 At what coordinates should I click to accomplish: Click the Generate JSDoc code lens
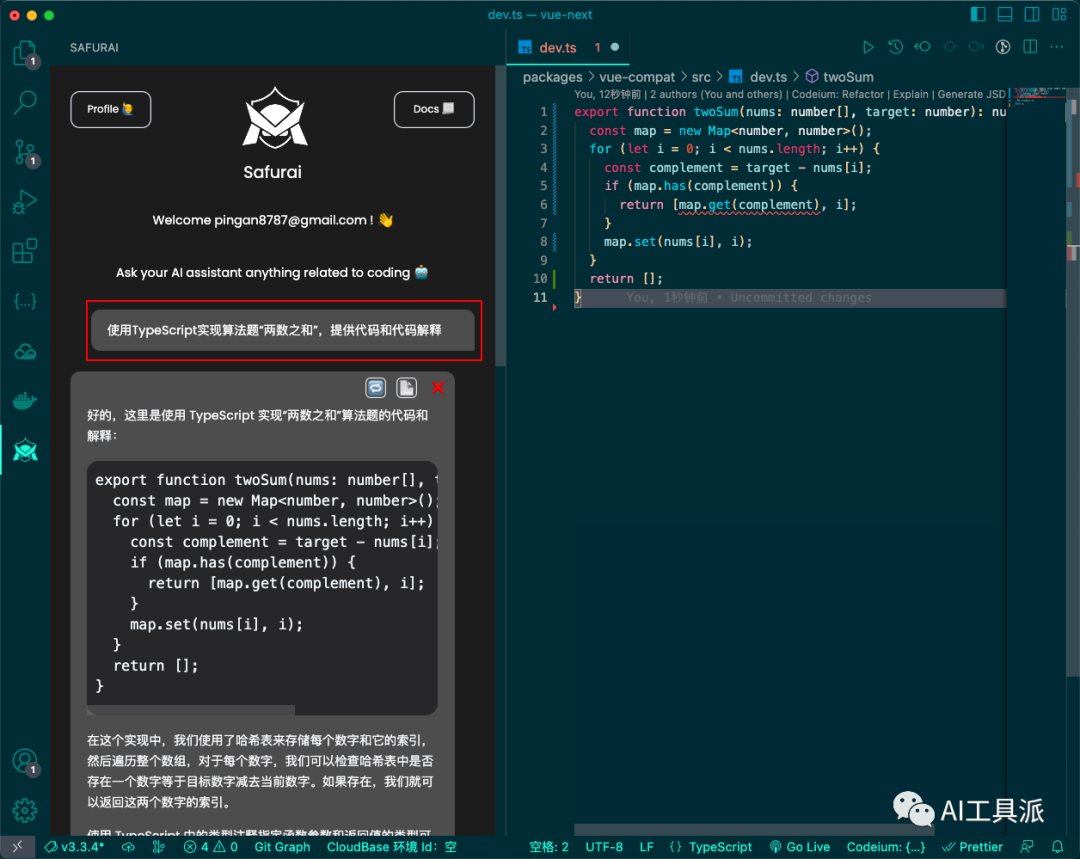click(x=972, y=94)
